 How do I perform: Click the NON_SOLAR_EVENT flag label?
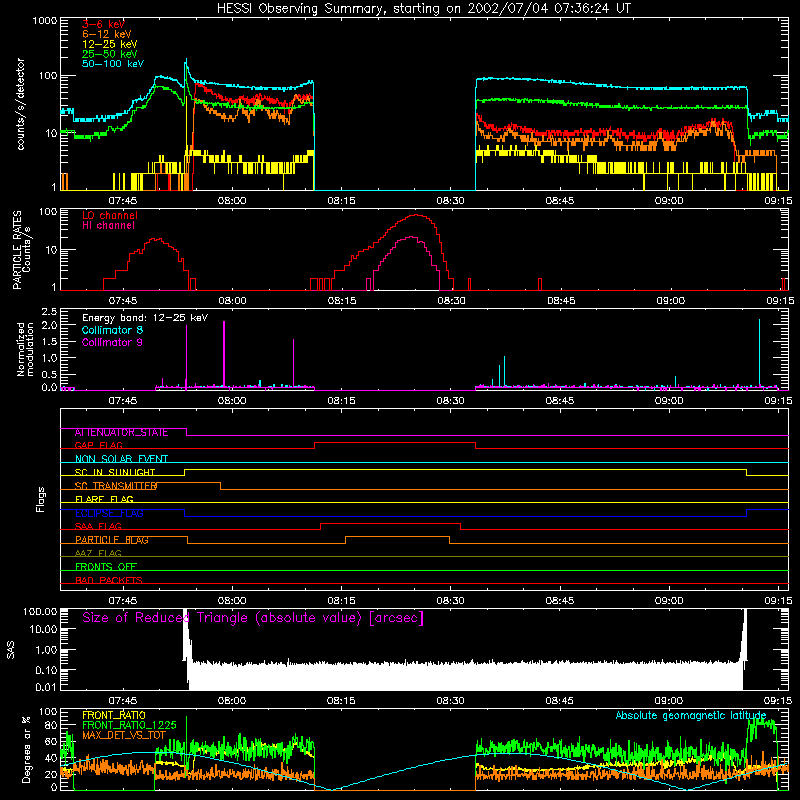coord(121,459)
